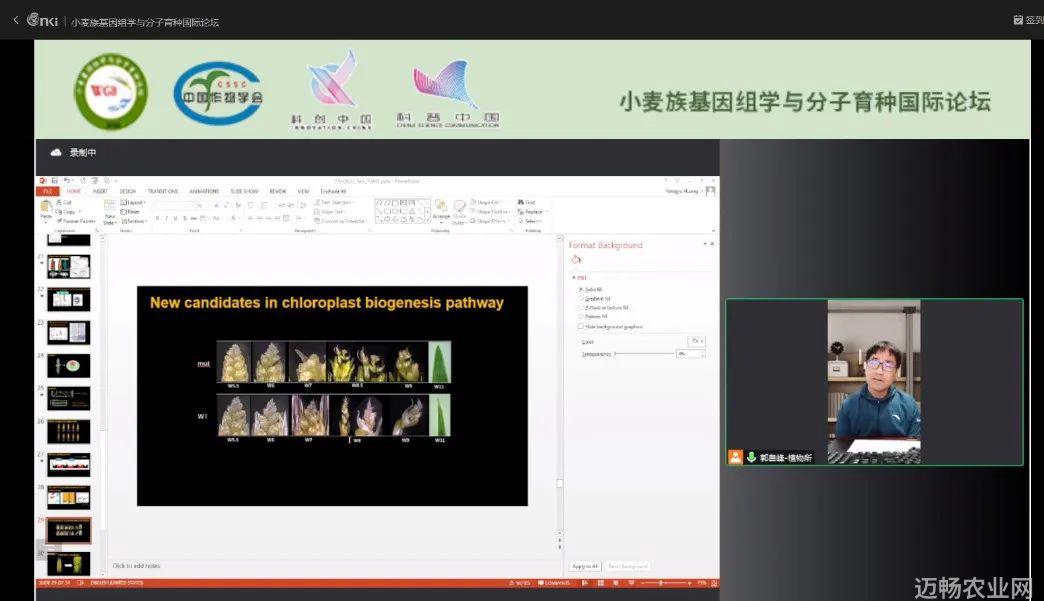The width and height of the screenshot is (1044, 601).
Task: Click the speaker's video tile
Action: [x=874, y=382]
